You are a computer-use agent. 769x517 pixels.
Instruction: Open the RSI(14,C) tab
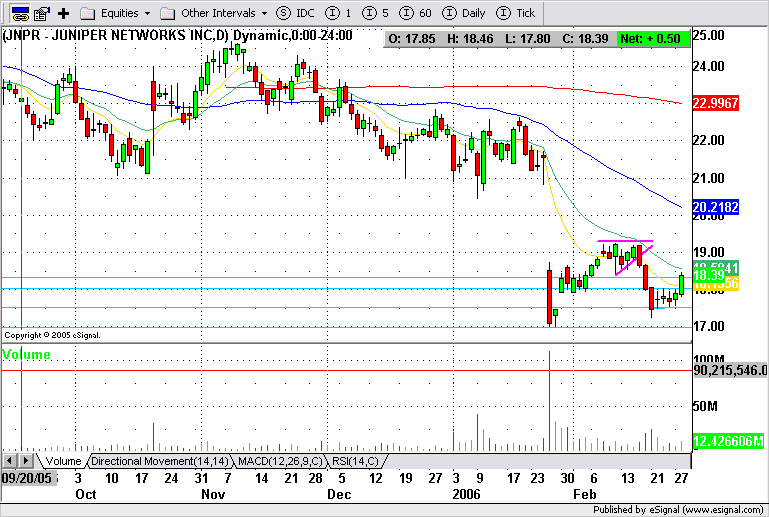356,461
